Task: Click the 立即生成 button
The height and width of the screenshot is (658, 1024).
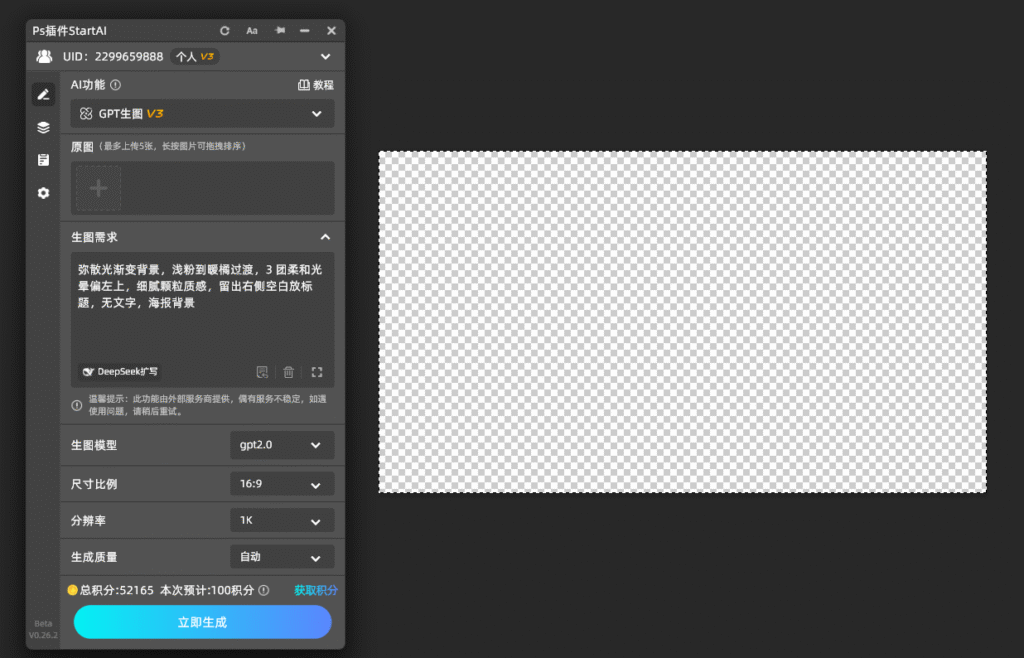Action: point(202,622)
